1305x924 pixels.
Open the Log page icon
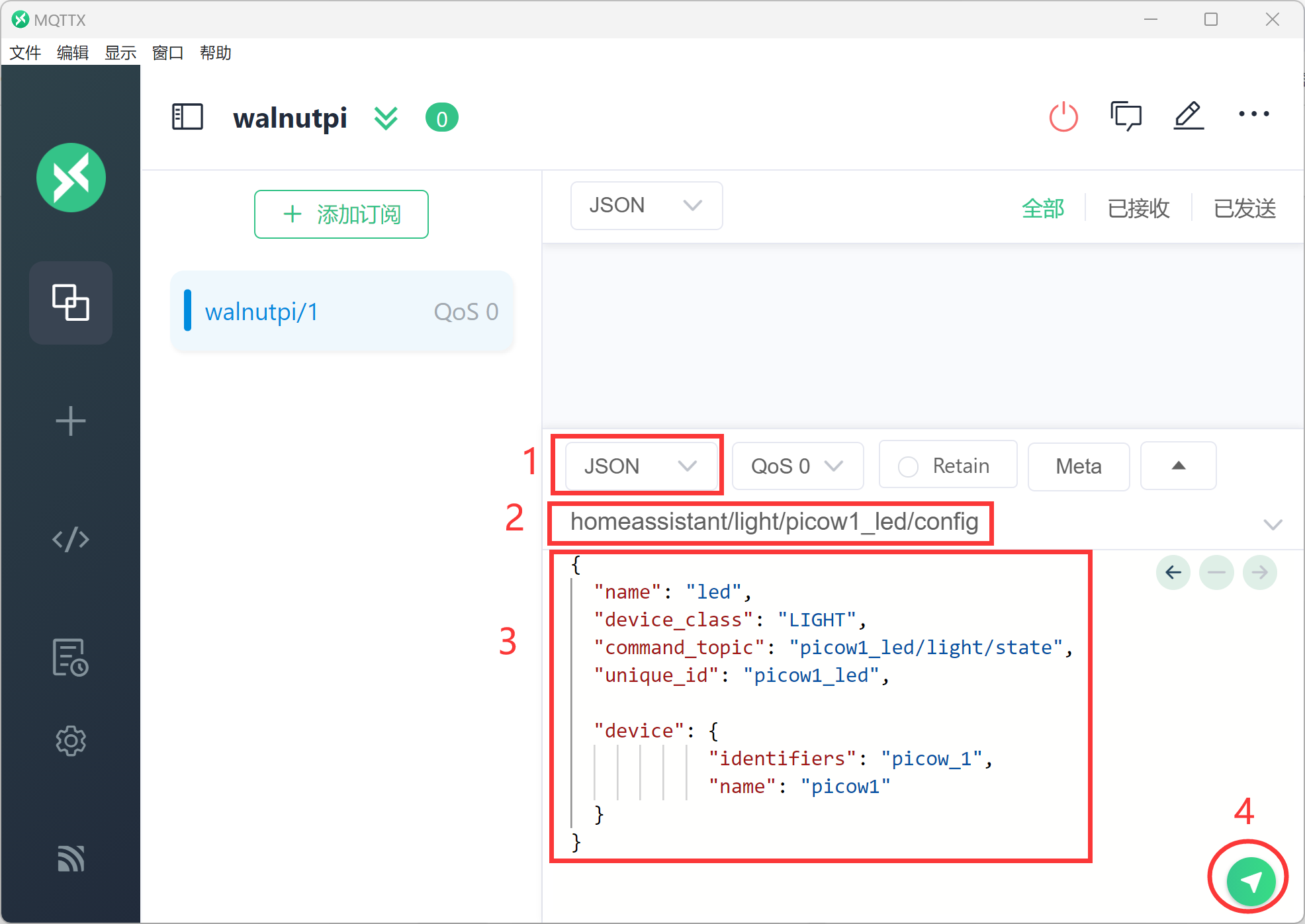click(x=71, y=657)
